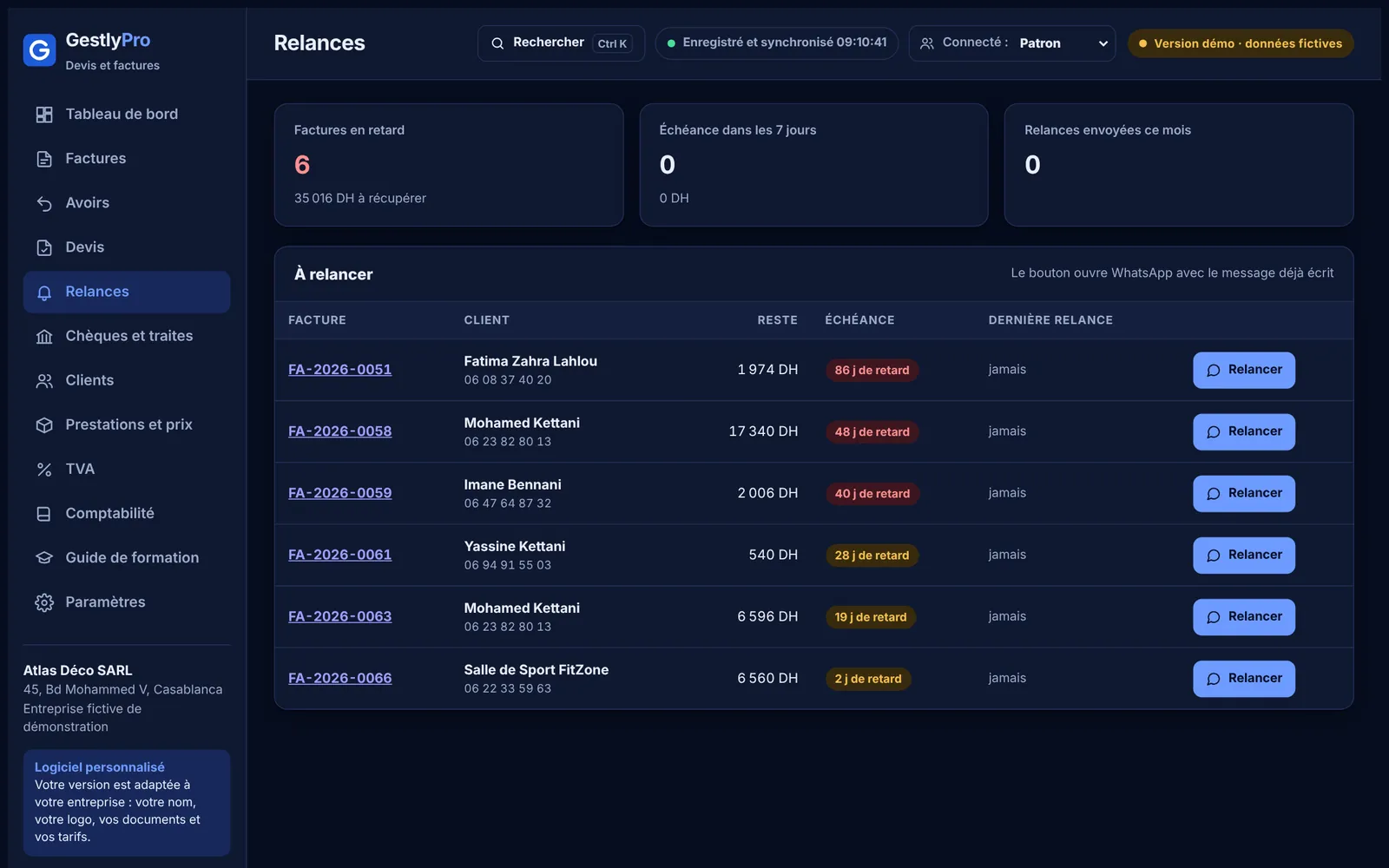The height and width of the screenshot is (868, 1389).
Task: Click the 'Version démo · données fictives' badge
Action: click(x=1241, y=43)
